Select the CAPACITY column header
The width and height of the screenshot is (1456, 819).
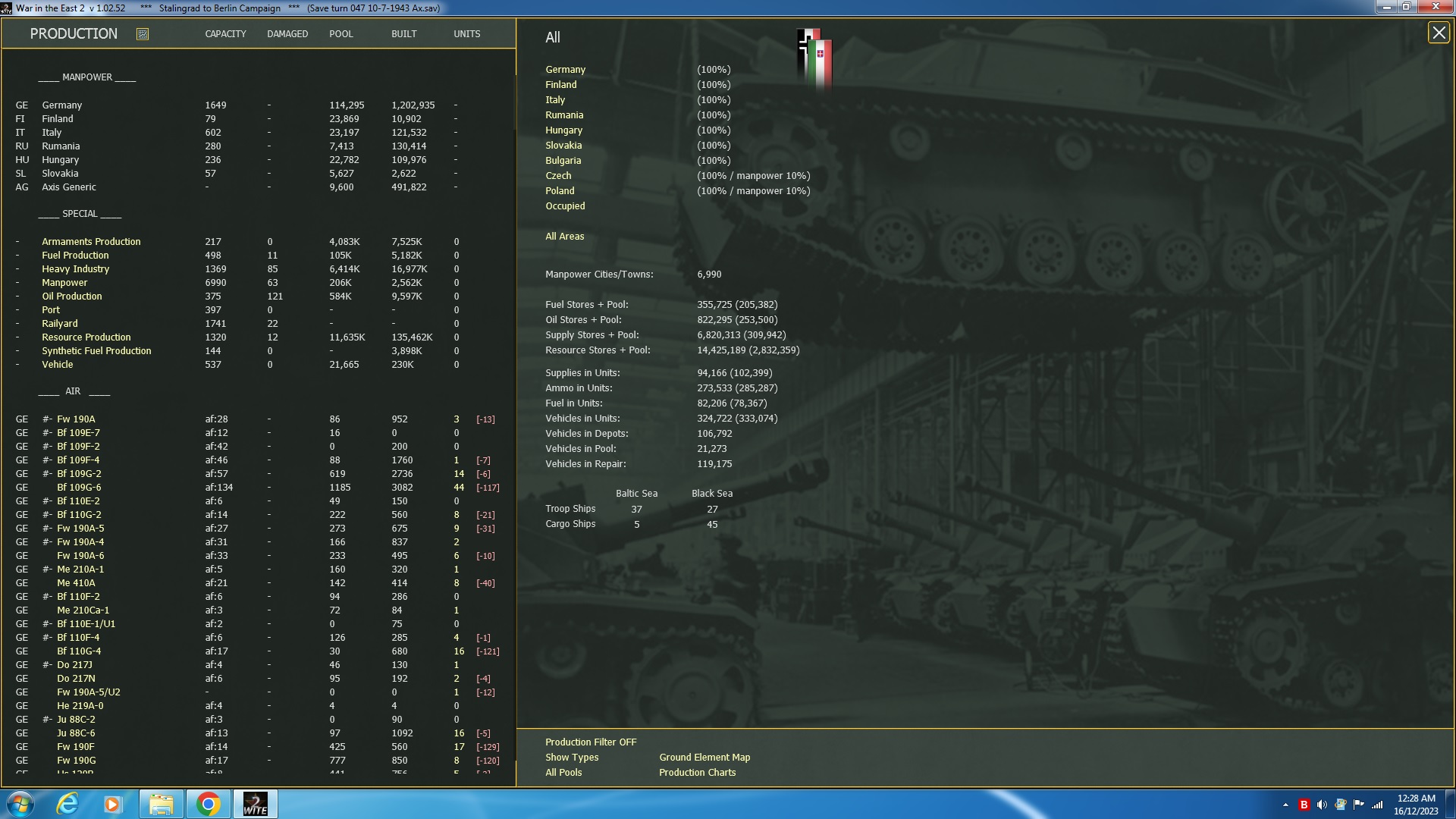225,33
